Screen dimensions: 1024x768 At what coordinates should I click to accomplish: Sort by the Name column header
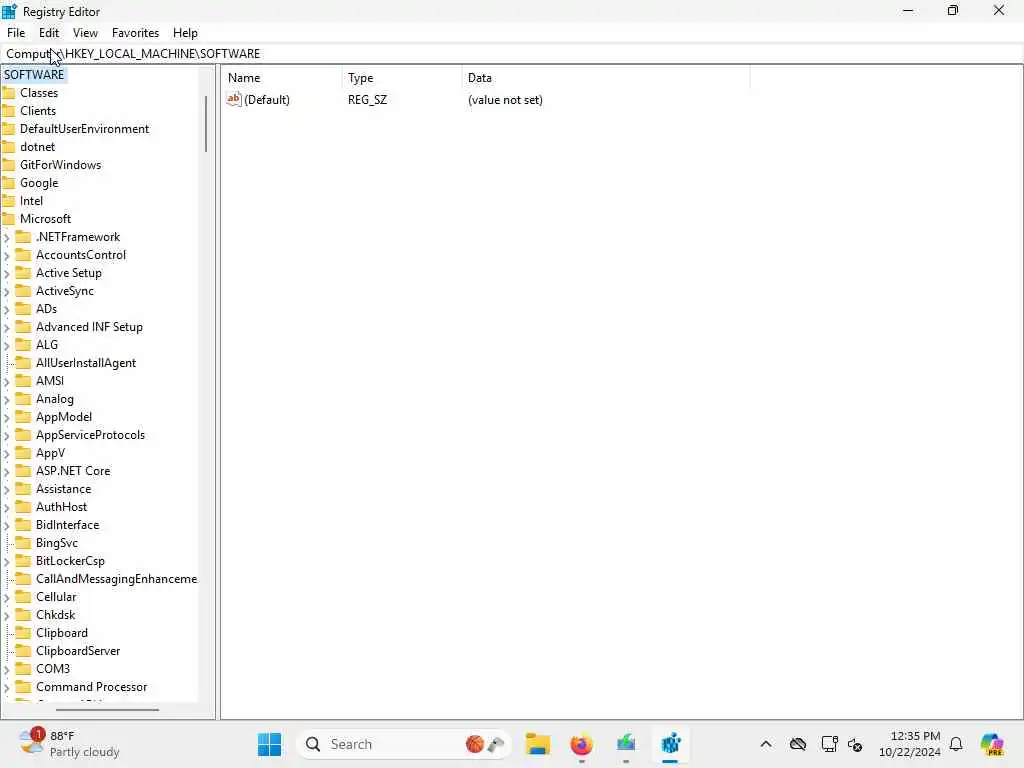point(281,78)
